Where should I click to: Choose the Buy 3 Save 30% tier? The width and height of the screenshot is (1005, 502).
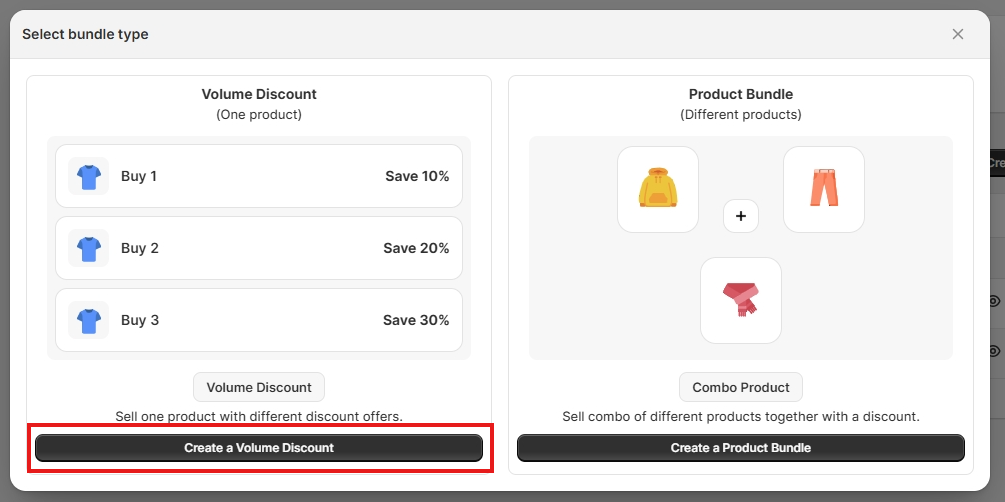pos(259,320)
